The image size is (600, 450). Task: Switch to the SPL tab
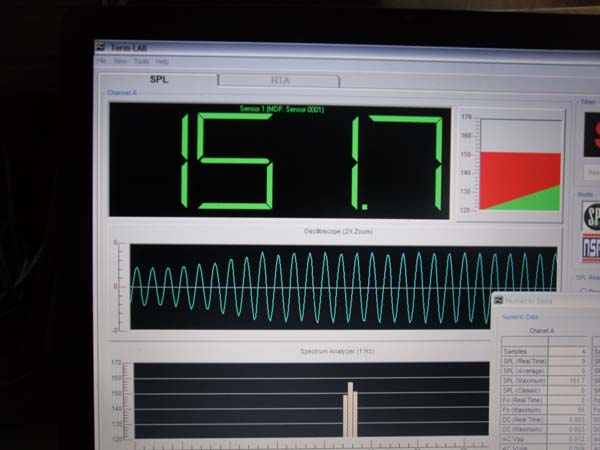[159, 79]
